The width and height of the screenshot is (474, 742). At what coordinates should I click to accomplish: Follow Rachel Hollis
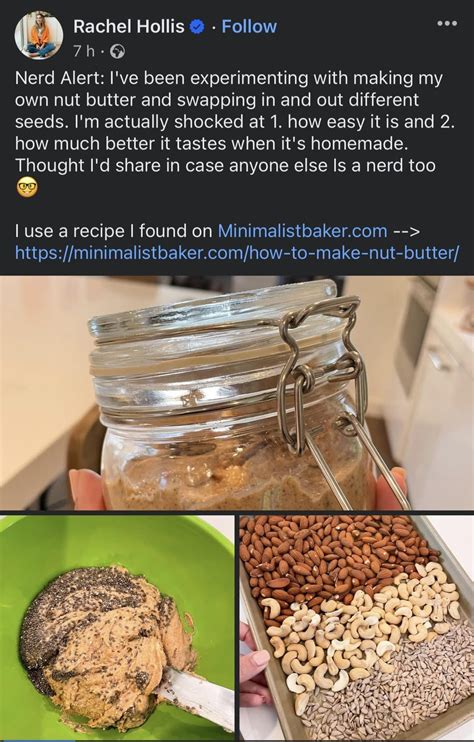(x=249, y=26)
